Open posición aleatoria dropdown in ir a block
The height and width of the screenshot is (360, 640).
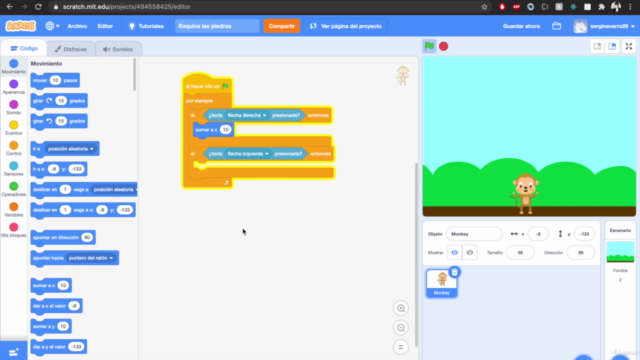click(x=71, y=149)
